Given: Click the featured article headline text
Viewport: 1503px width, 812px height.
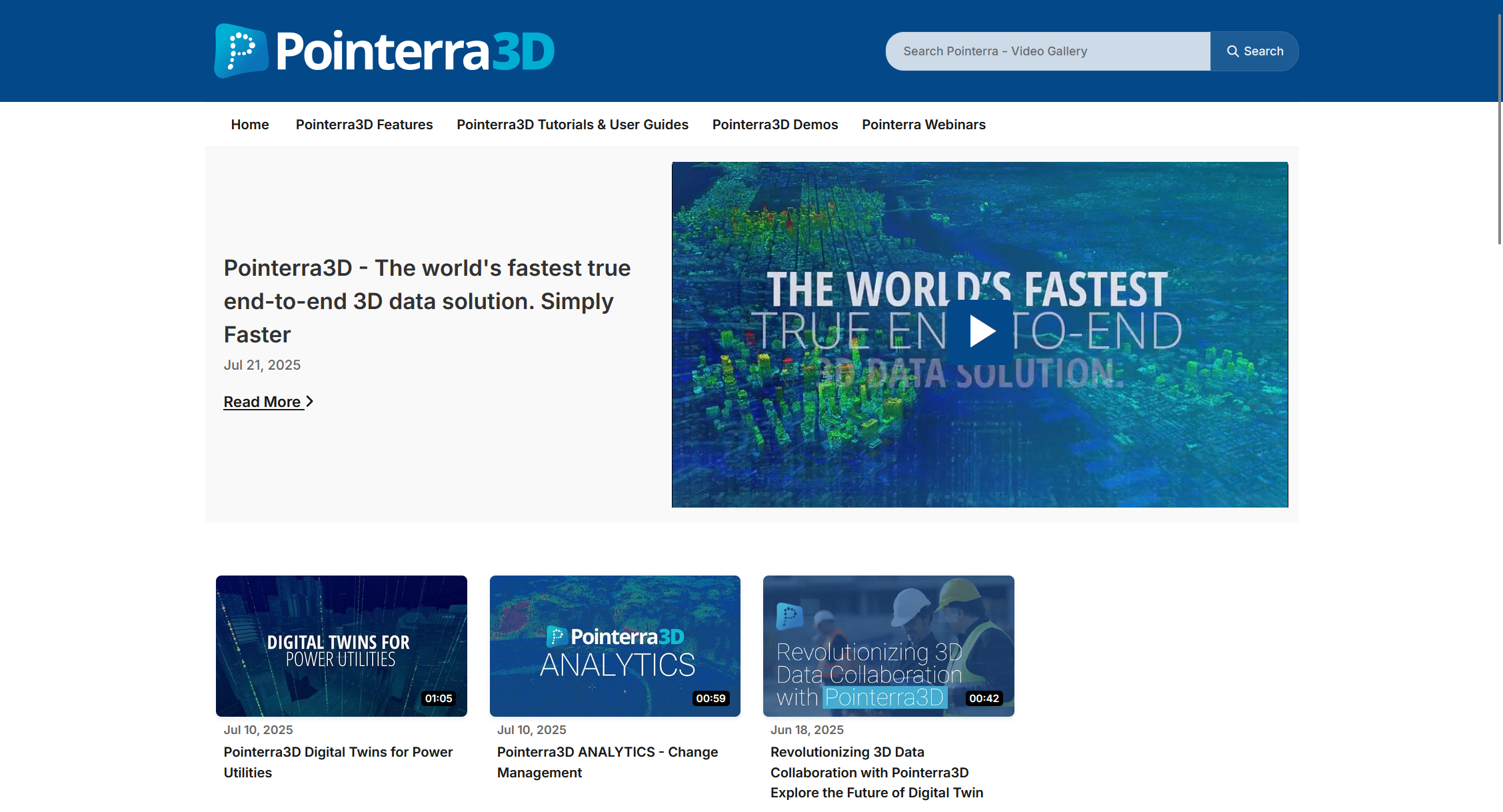Looking at the screenshot, I should click(x=427, y=300).
